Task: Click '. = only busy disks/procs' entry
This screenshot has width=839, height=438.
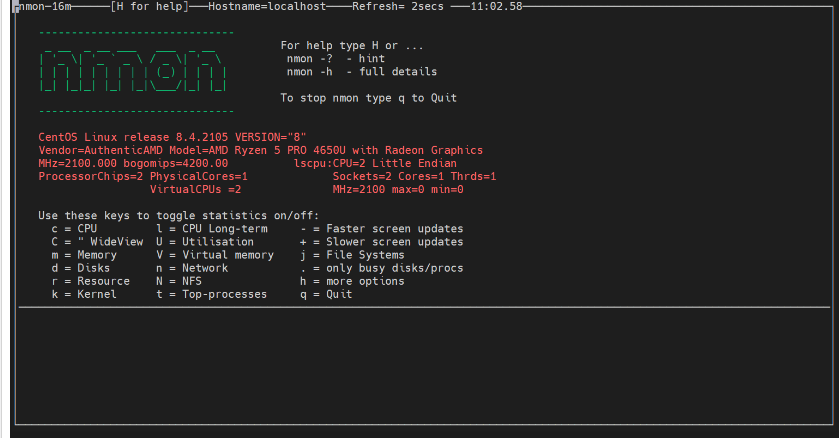Action: pyautogui.click(x=382, y=268)
